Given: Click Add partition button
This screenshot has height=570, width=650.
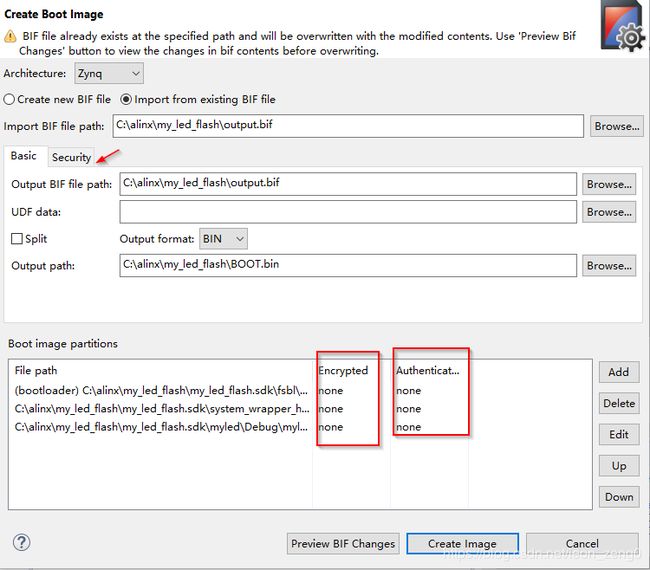Looking at the screenshot, I should (x=619, y=372).
